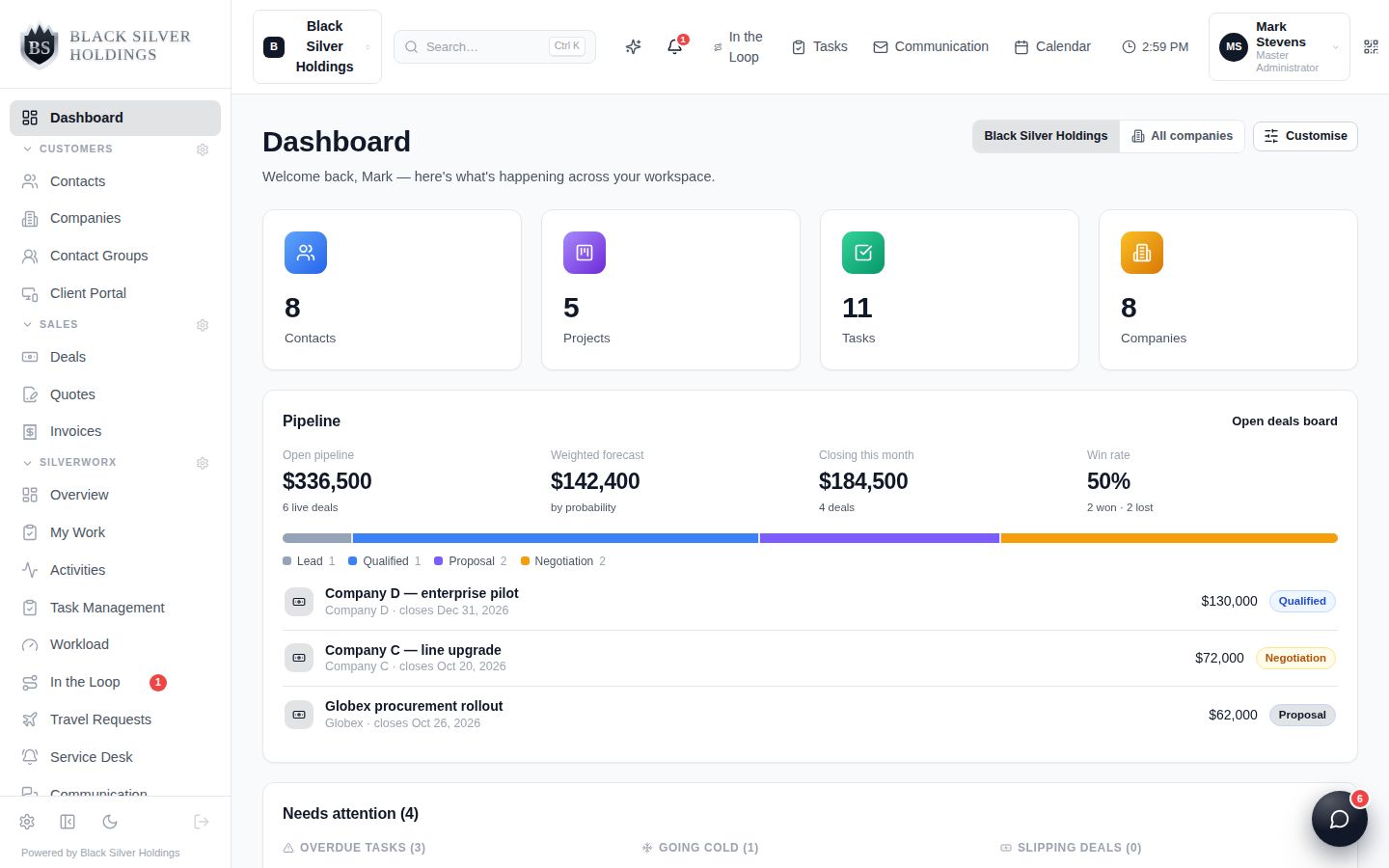1389x868 pixels.
Task: Click the Black Silver Holdings logo
Action: point(106,46)
